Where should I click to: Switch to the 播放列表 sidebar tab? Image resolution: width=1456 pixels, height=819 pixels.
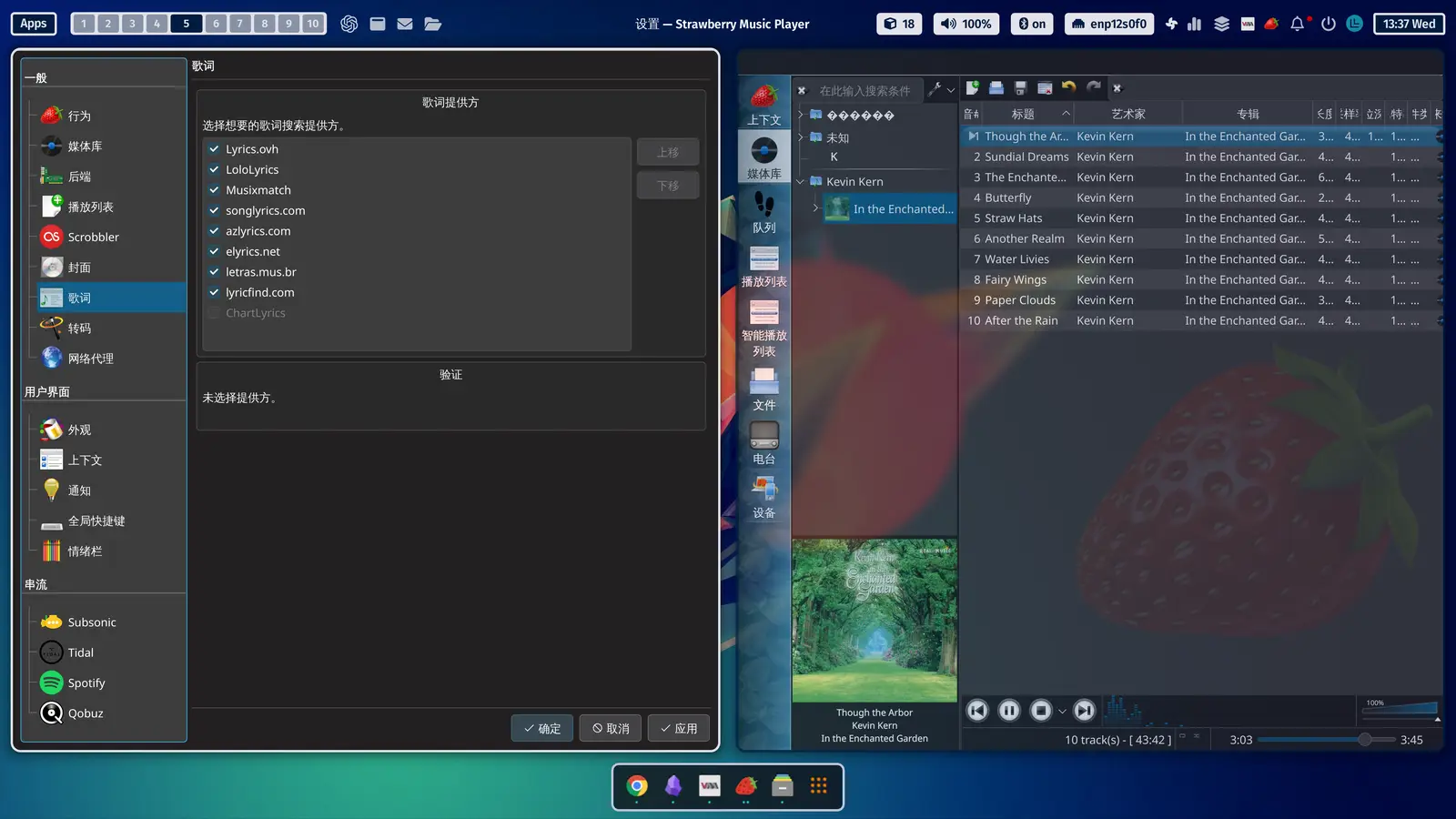[x=764, y=267]
